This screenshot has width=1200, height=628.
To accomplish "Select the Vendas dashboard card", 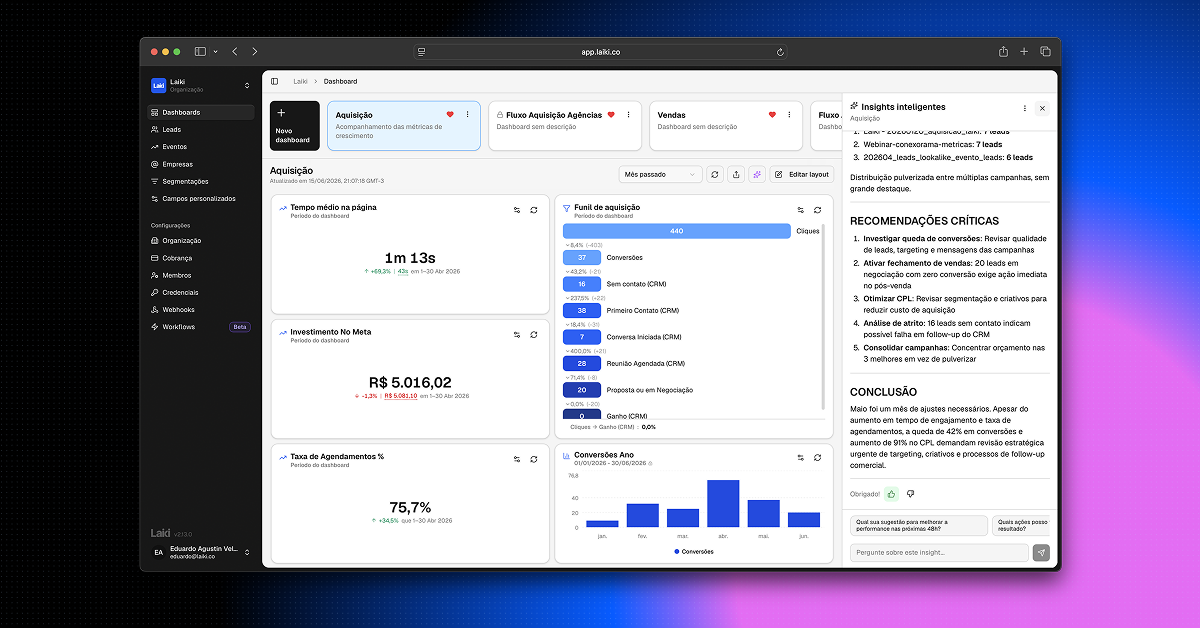I will pyautogui.click(x=725, y=126).
